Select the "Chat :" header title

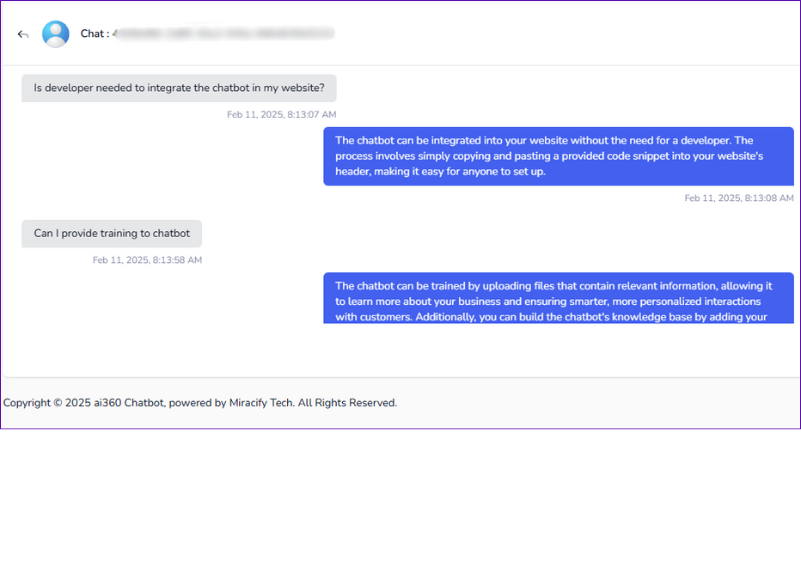point(95,34)
